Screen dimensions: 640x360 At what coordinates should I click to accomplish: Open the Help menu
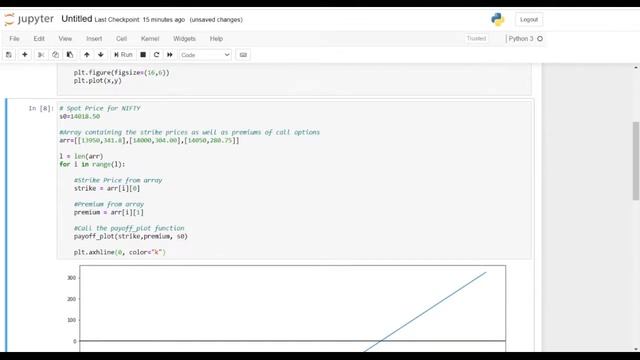(216, 39)
